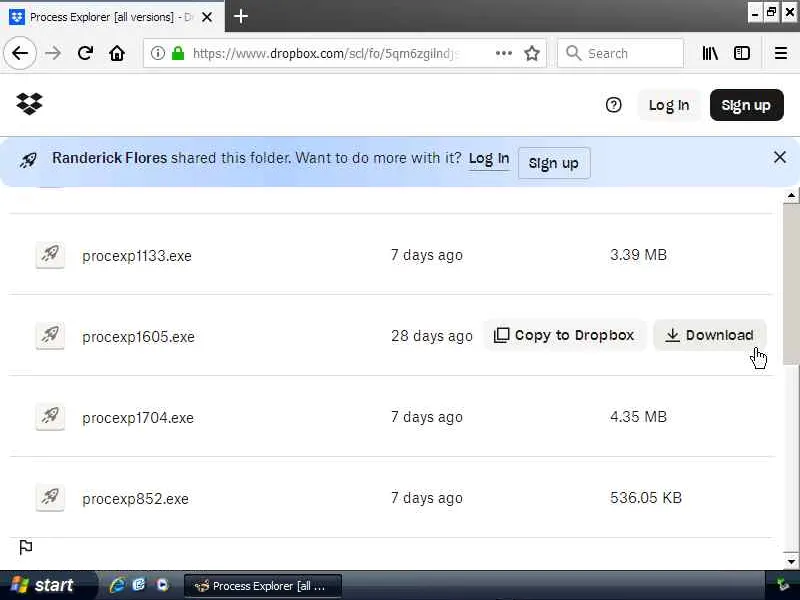The image size is (800, 600).
Task: Select the 3.39 MB size text
Action: pos(638,255)
